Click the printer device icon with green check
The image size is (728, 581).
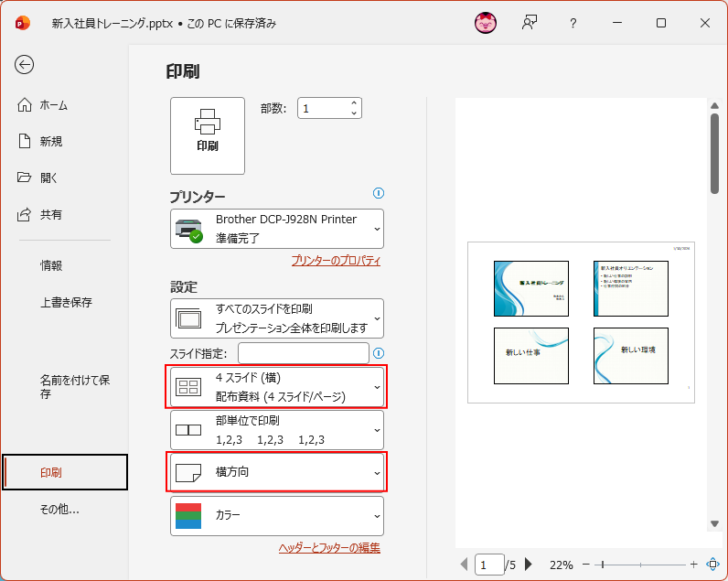[189, 230]
